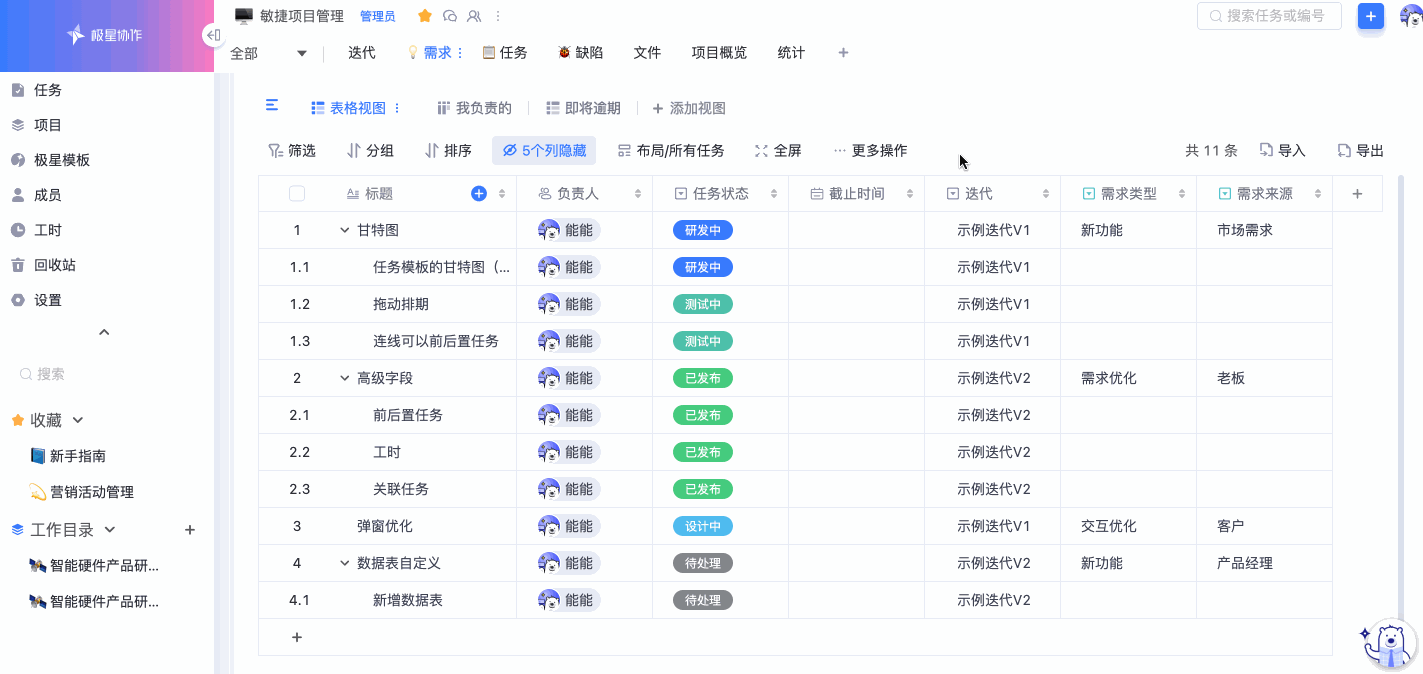Add new item to 工作目录 with plus

point(190,530)
